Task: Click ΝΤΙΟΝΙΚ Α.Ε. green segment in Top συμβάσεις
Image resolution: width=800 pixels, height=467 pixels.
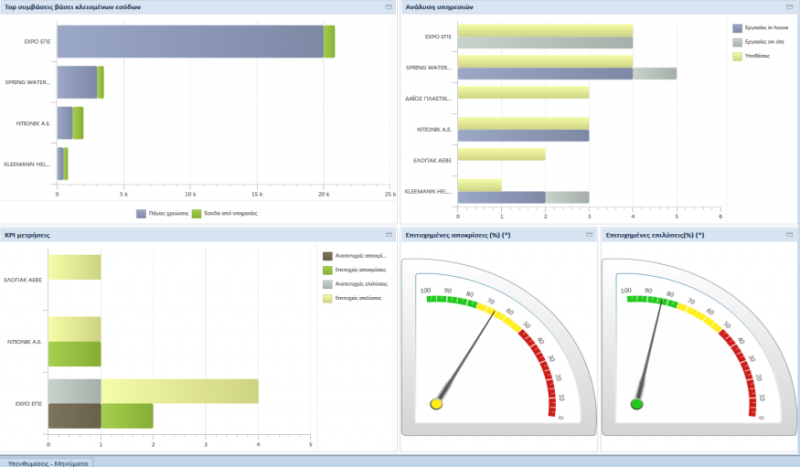Action: click(x=78, y=123)
